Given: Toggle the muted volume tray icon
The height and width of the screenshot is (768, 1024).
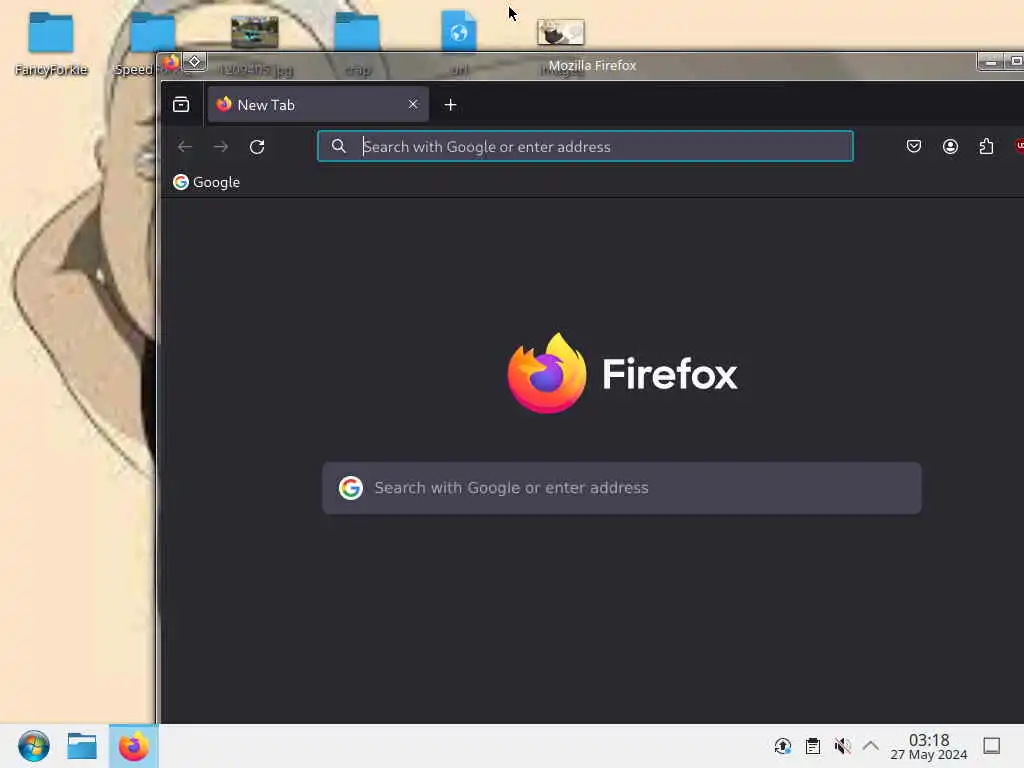Looking at the screenshot, I should 842,746.
